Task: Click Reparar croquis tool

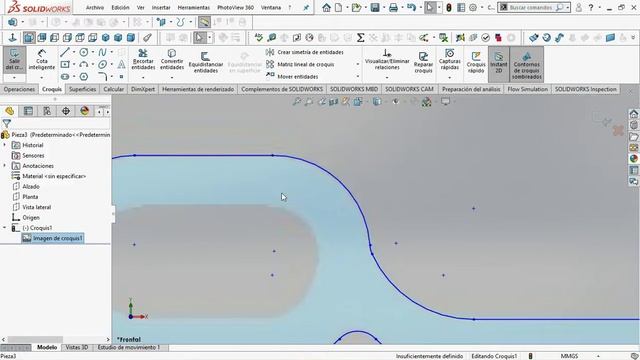Action: coord(423,62)
